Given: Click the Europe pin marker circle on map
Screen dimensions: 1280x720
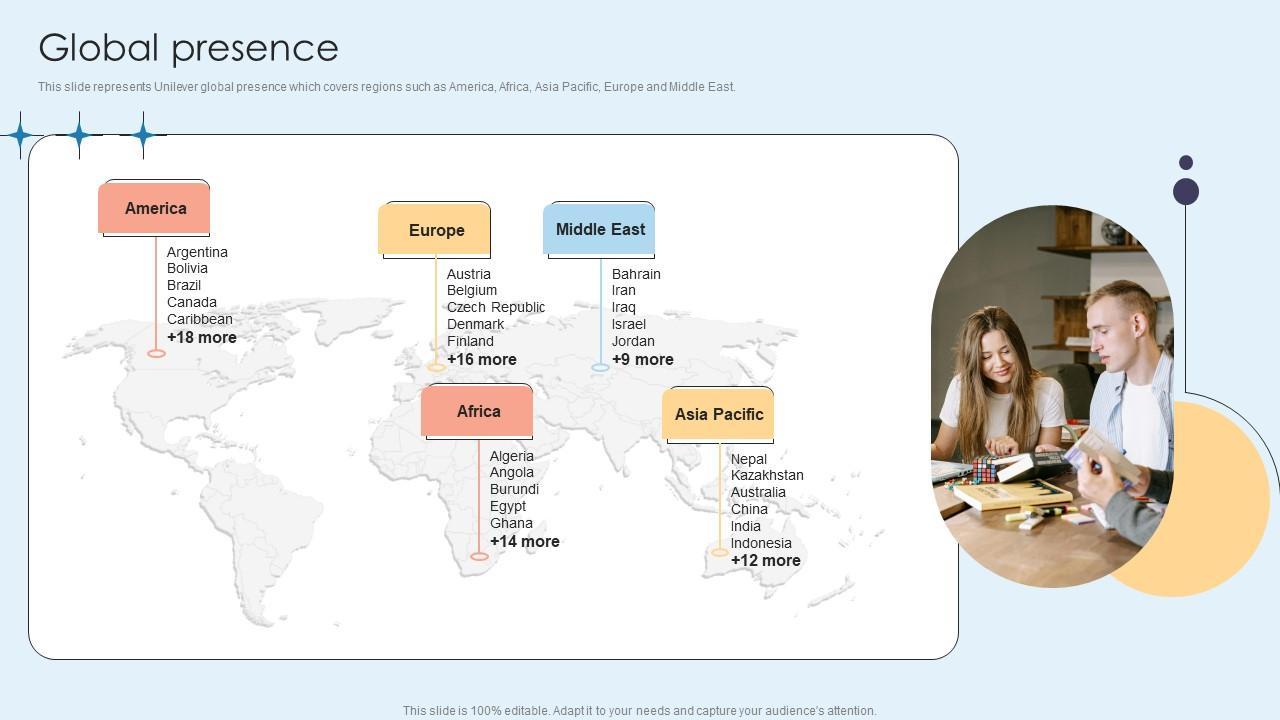Looking at the screenshot, I should coord(436,367).
